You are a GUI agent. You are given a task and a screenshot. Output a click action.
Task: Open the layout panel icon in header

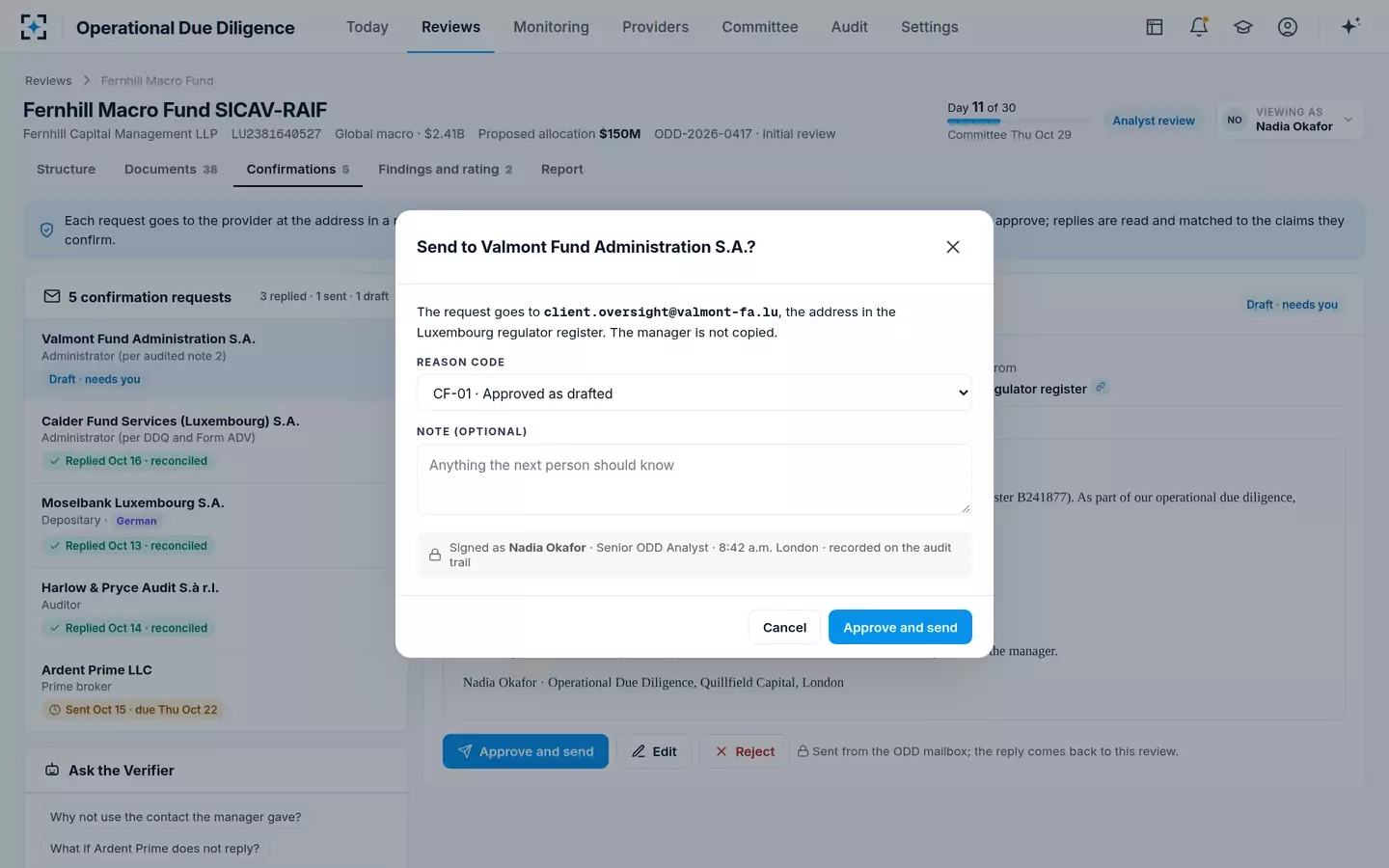(x=1155, y=27)
